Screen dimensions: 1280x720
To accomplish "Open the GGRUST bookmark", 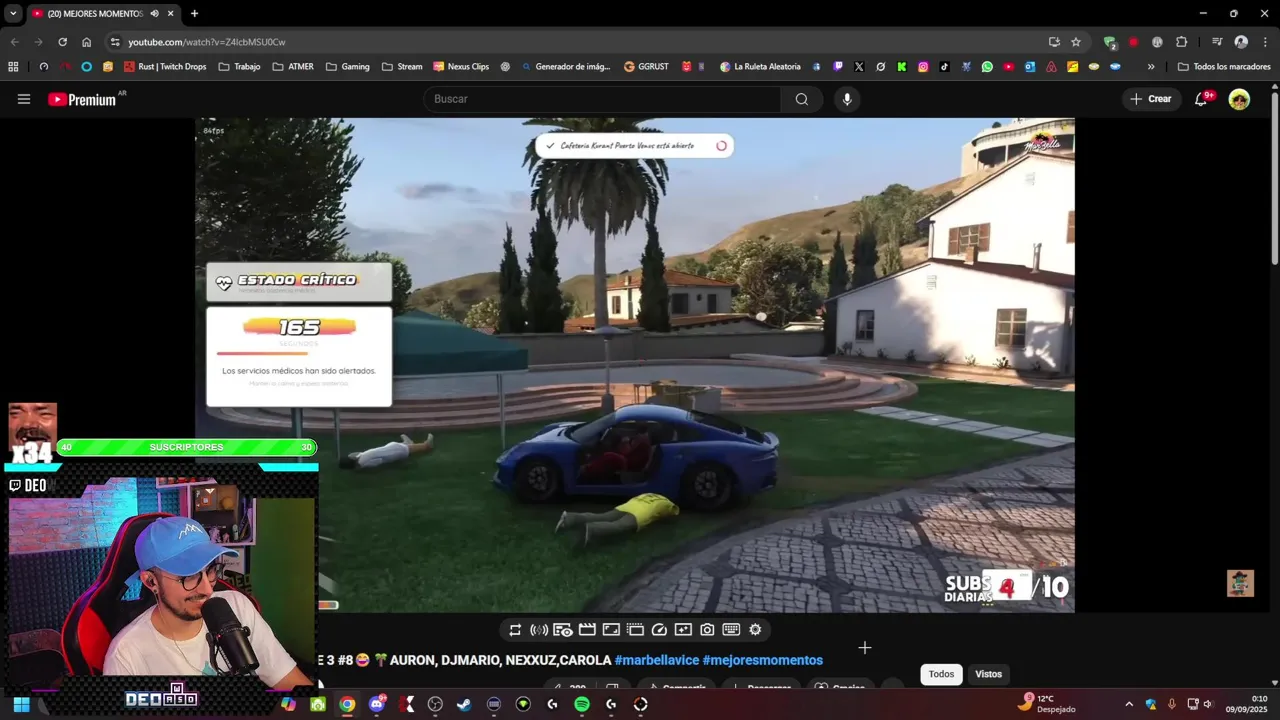I will tap(646, 67).
